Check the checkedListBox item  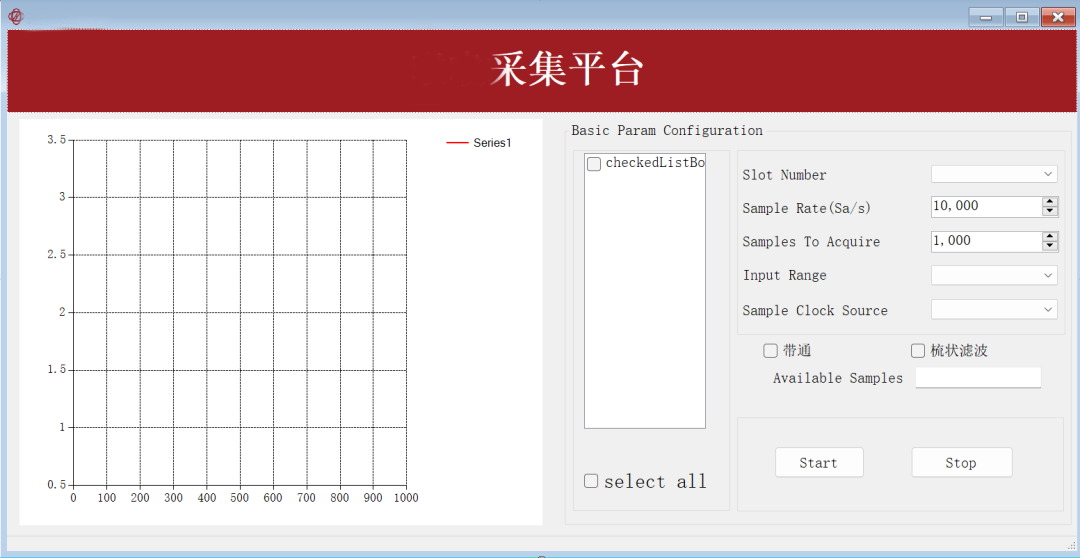tap(594, 164)
